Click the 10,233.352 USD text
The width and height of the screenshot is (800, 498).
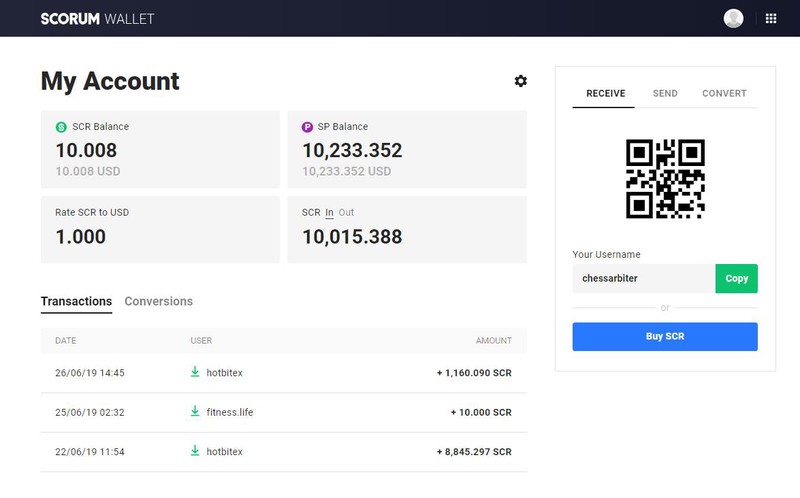pyautogui.click(x=346, y=171)
